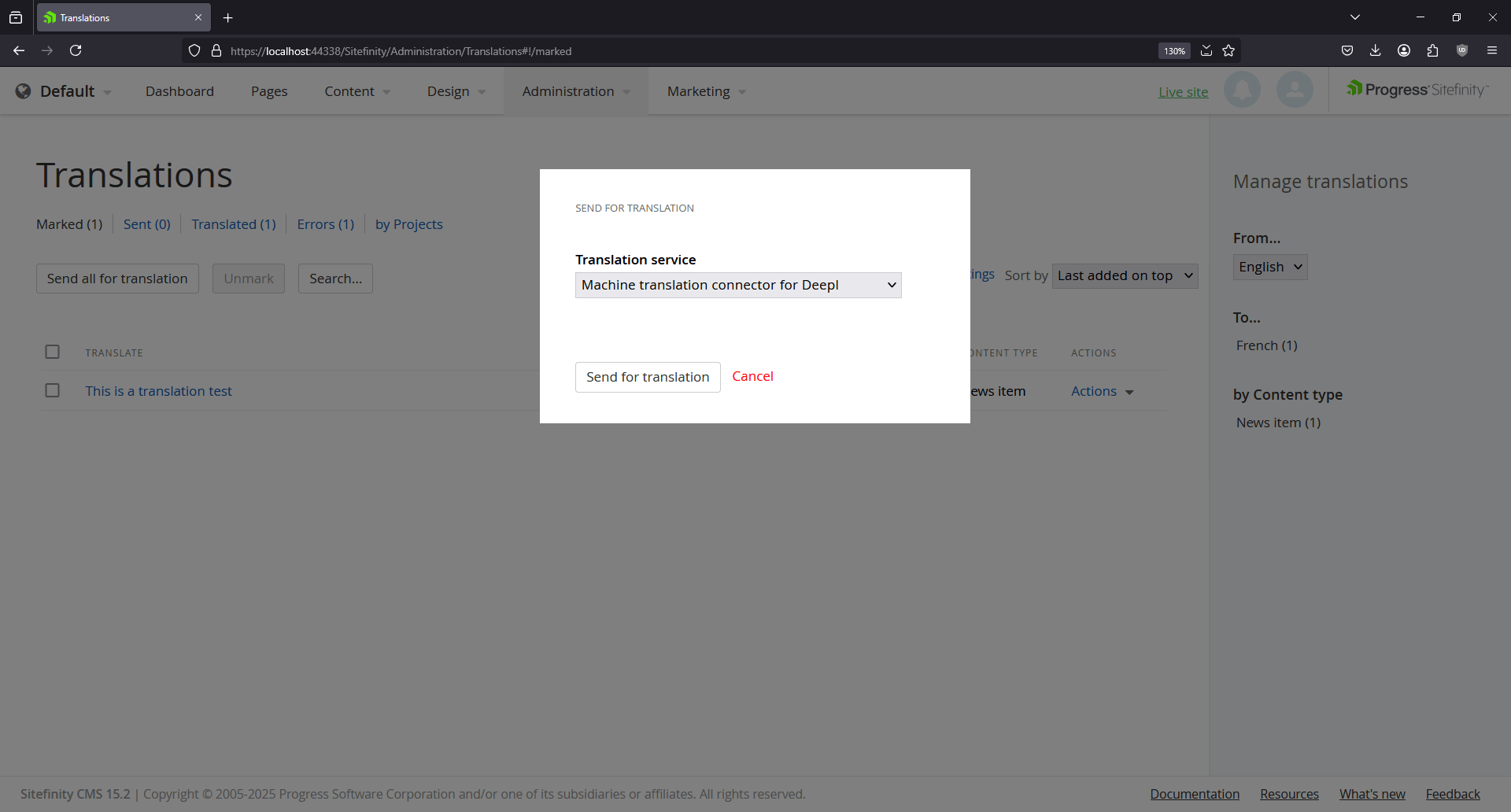Image resolution: width=1511 pixels, height=812 pixels.
Task: Open the browser downloads panel
Action: [1375, 50]
